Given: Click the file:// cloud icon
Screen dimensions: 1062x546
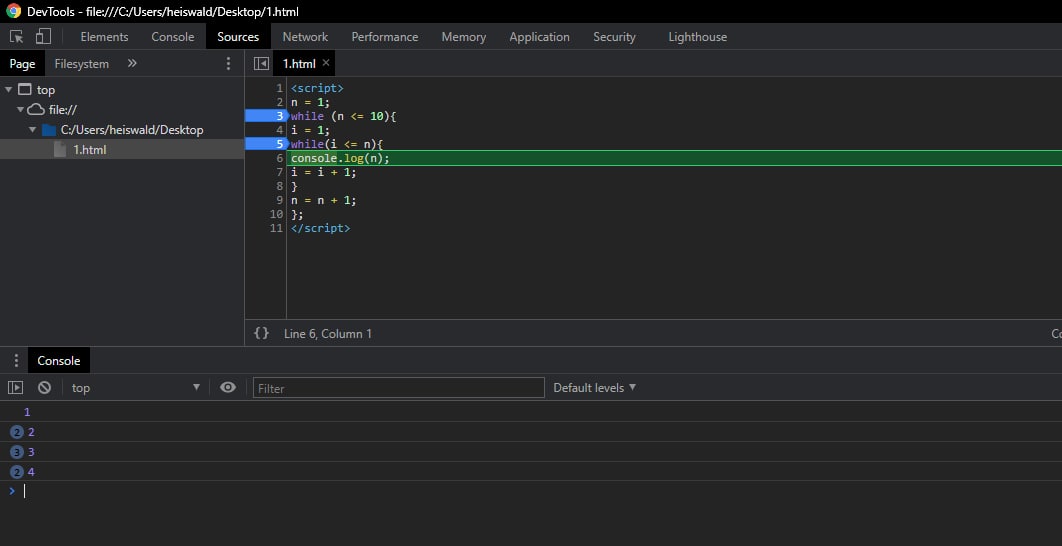Looking at the screenshot, I should (x=36, y=109).
